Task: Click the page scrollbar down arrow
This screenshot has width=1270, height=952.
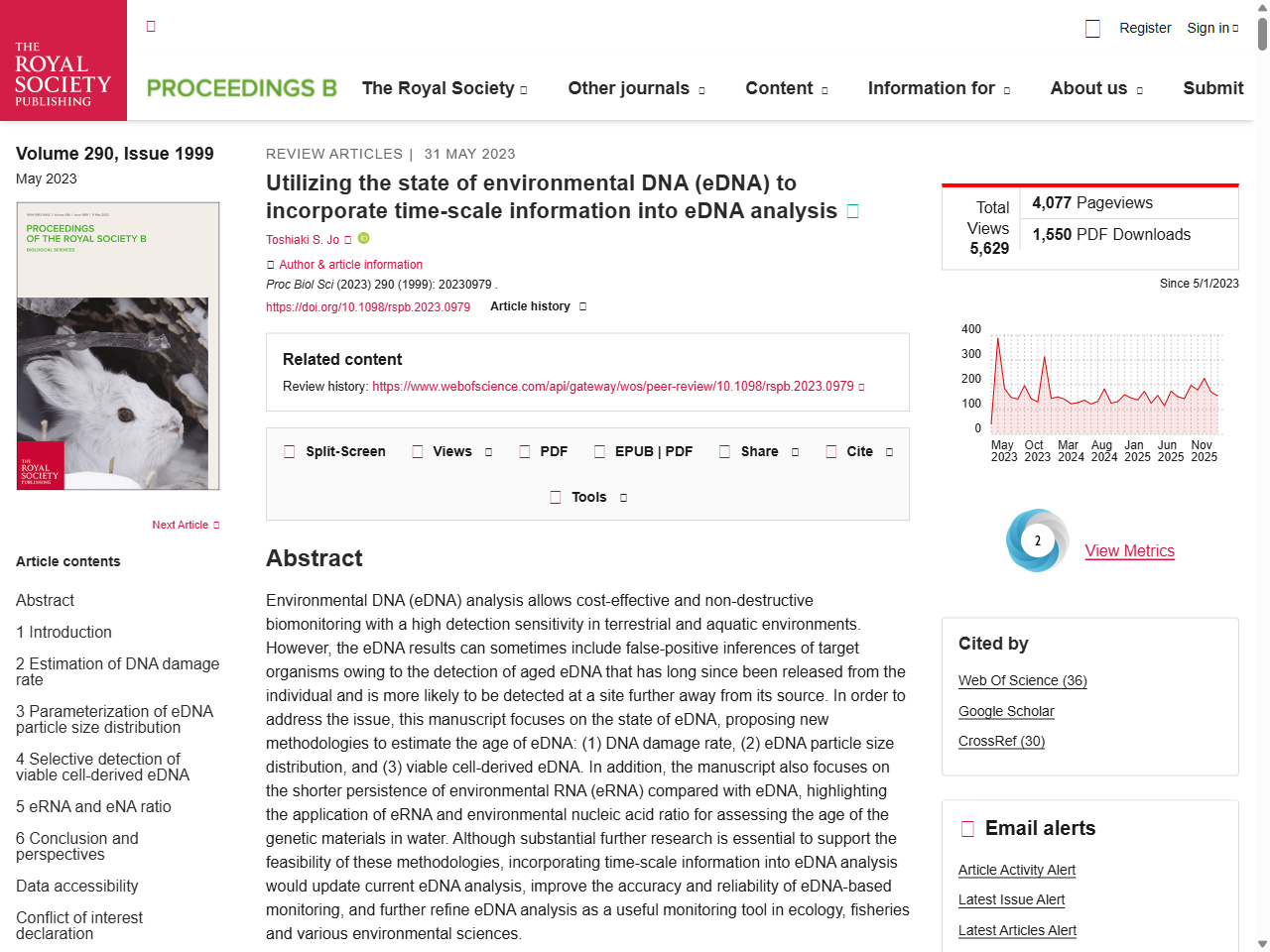Action: pos(1263,945)
